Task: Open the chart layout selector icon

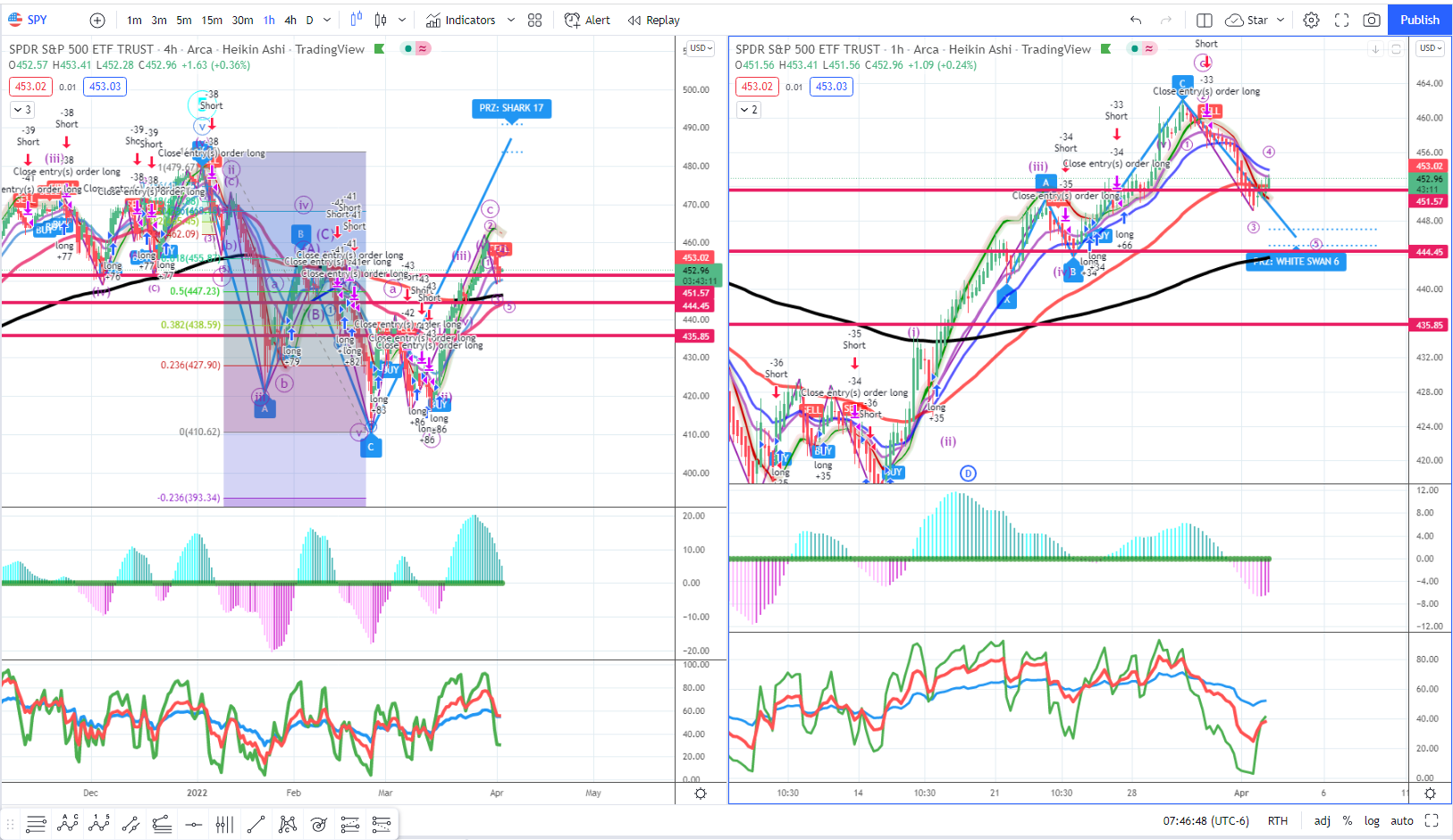Action: click(1205, 20)
